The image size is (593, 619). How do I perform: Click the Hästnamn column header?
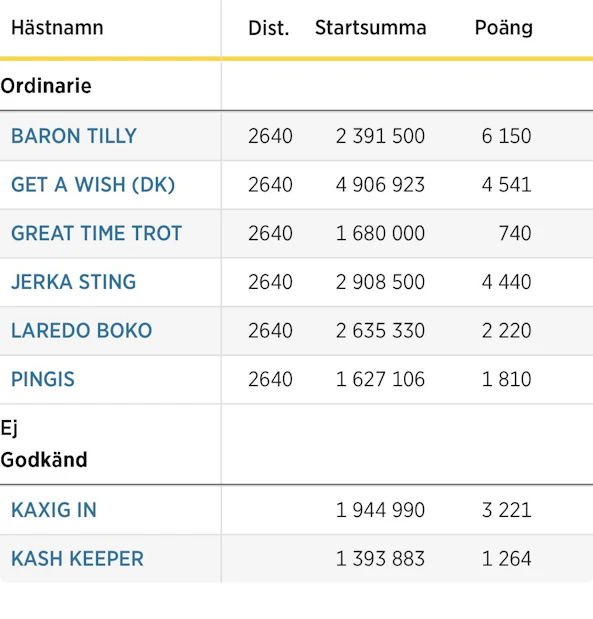pos(57,28)
